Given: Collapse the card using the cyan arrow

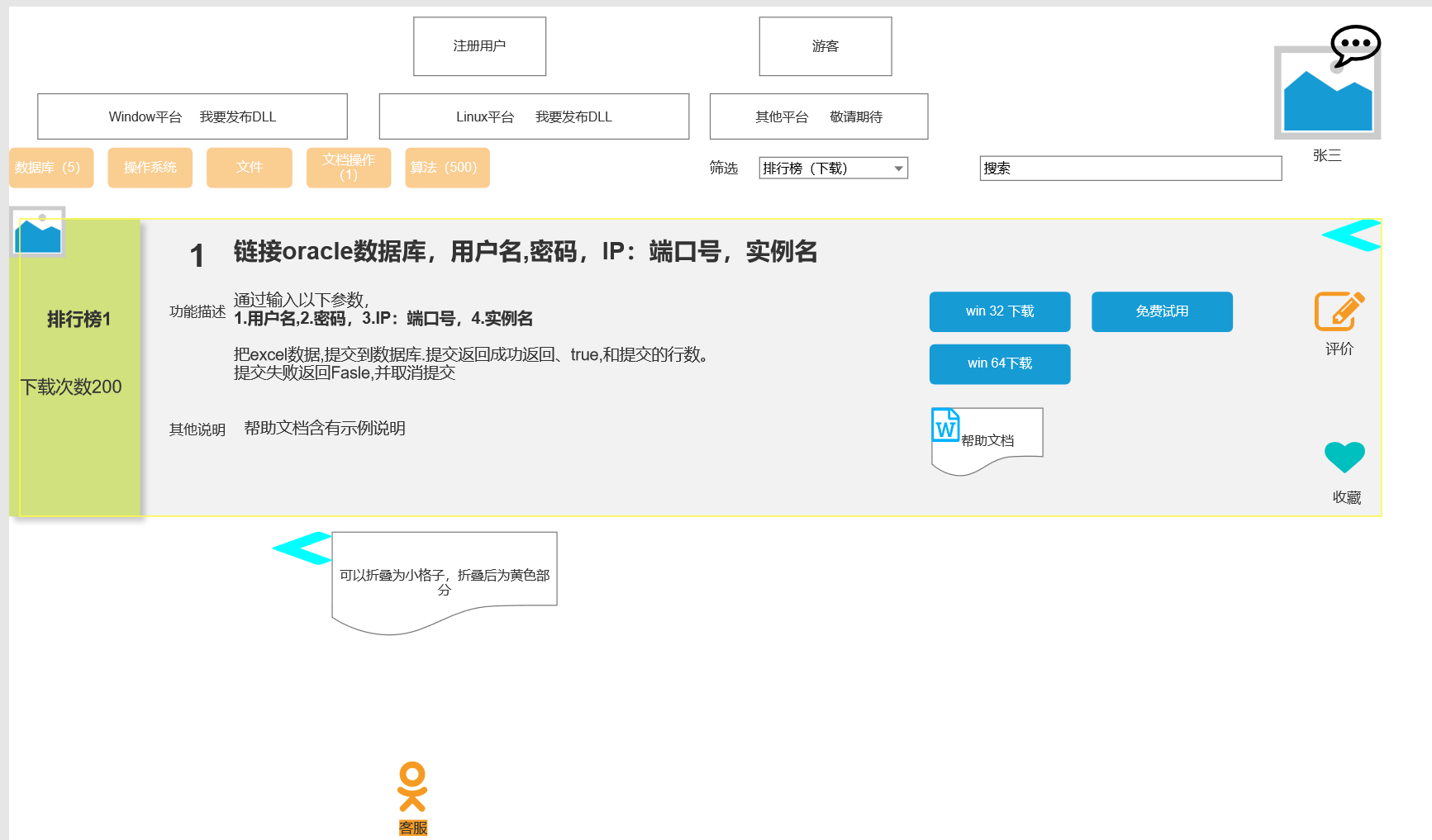Looking at the screenshot, I should (1352, 235).
